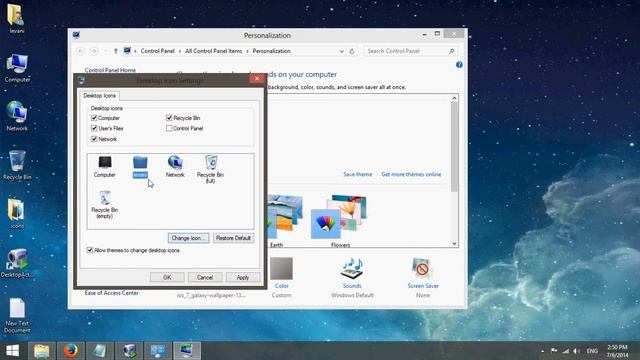Switch ENG input language indicator

pyautogui.click(x=592, y=351)
